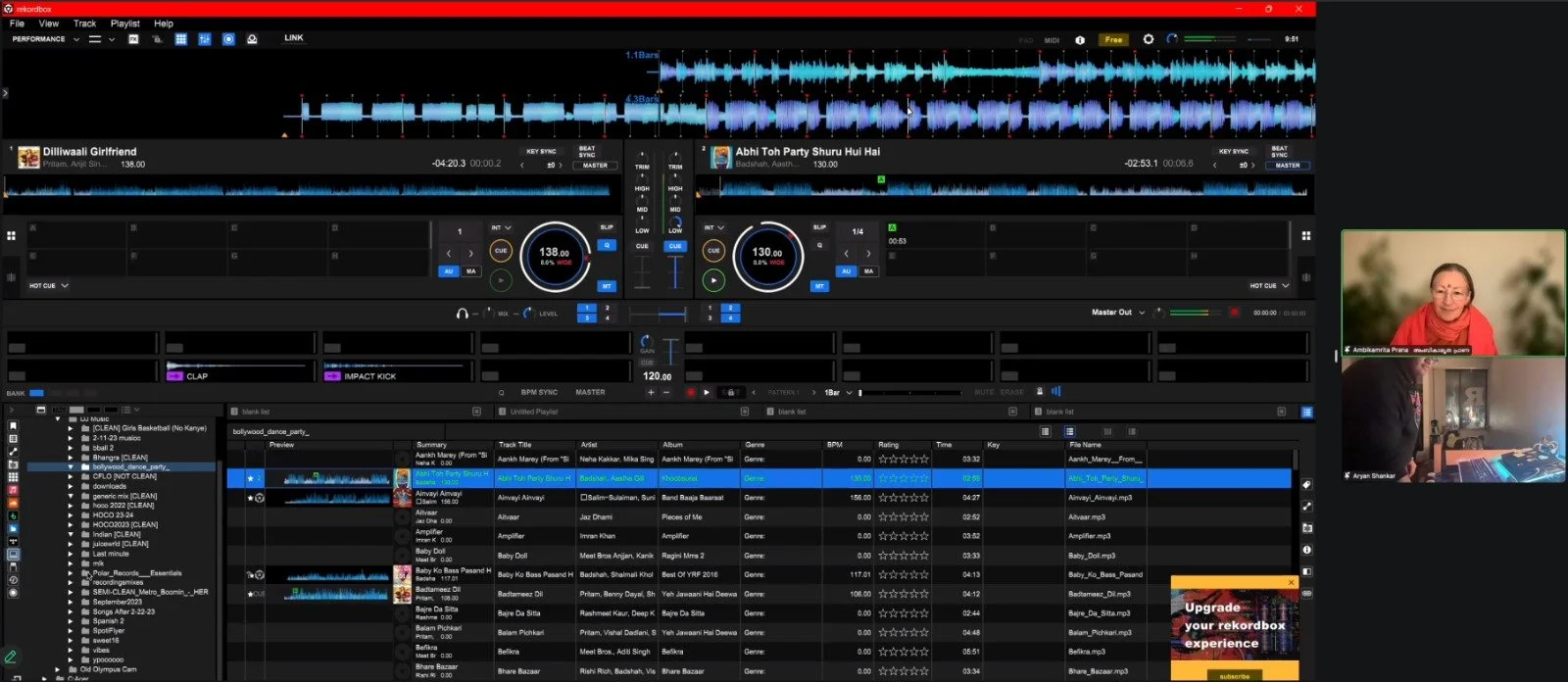Open the tag icon on the browser's right edge

point(1306,485)
